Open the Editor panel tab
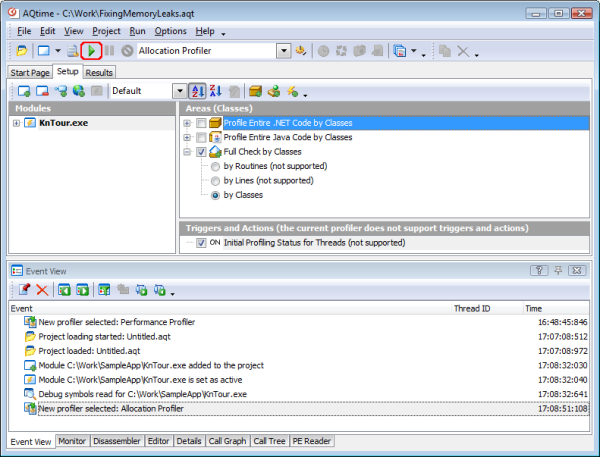The image size is (600, 457). coord(158,441)
